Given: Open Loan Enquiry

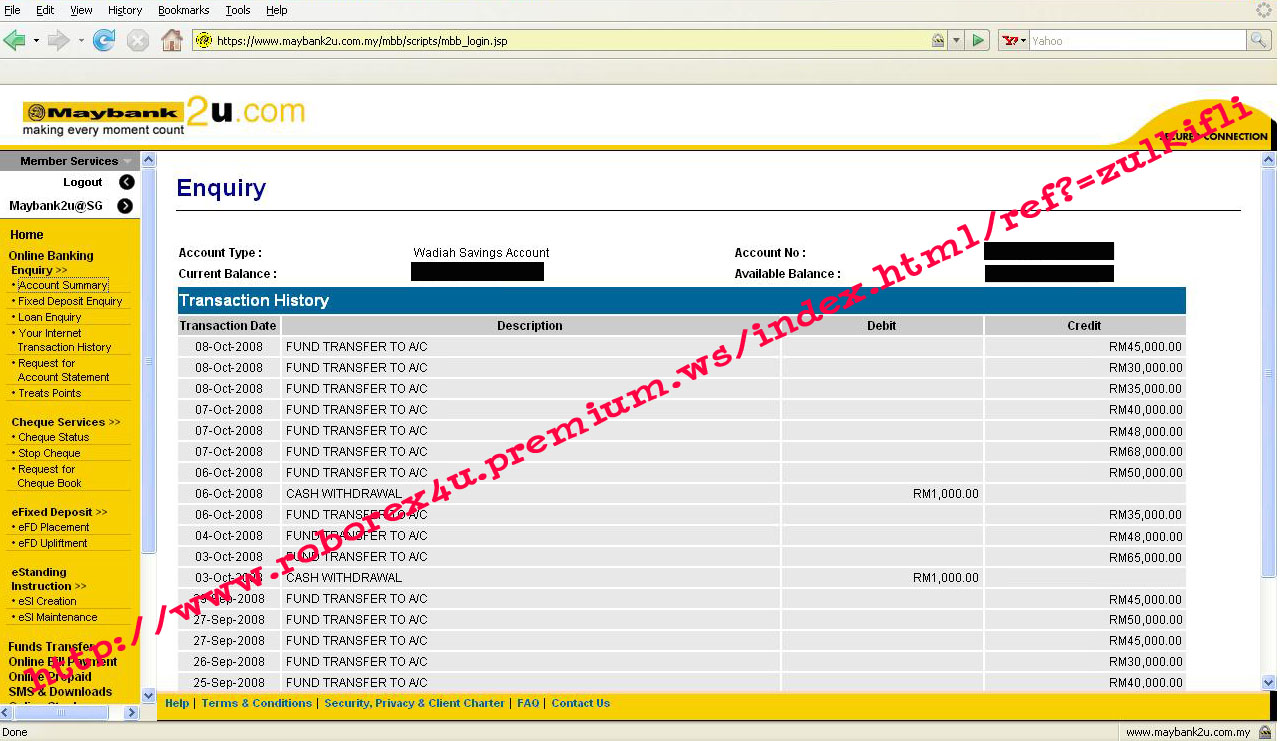Looking at the screenshot, I should (50, 317).
